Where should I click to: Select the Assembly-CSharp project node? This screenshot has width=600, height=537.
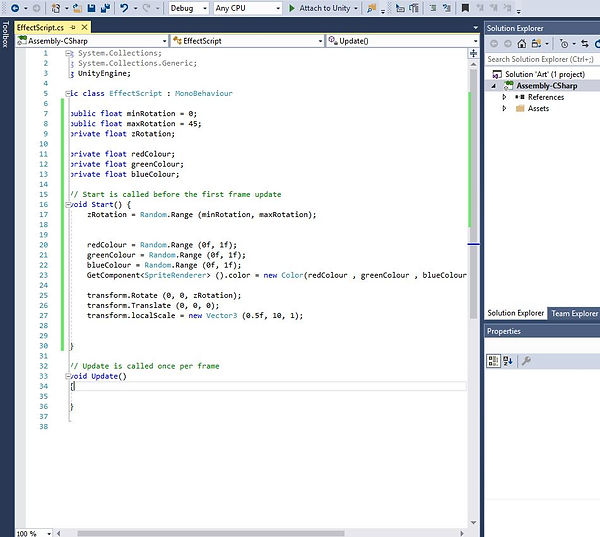point(546,86)
